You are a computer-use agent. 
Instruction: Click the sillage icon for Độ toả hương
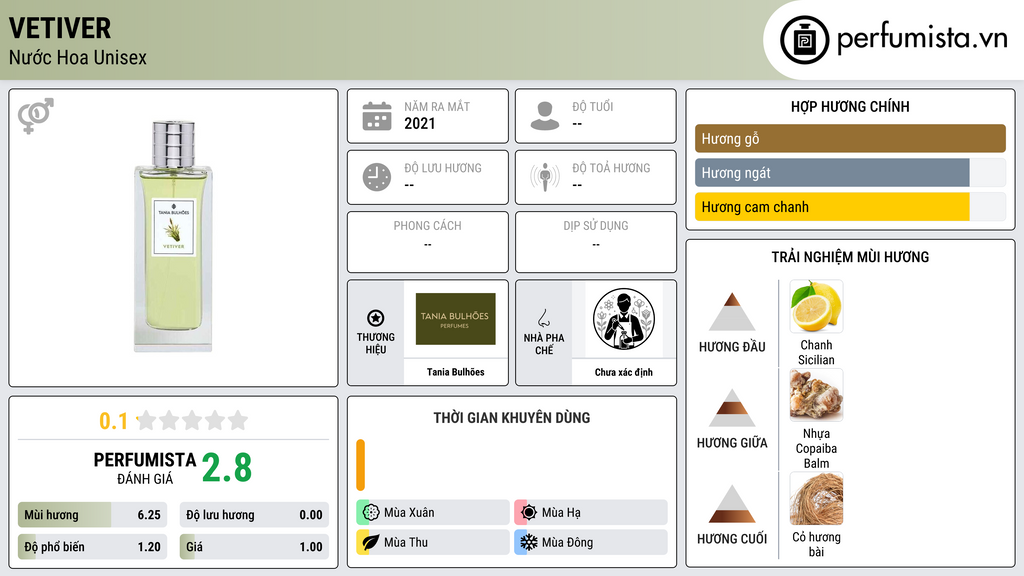pos(545,177)
